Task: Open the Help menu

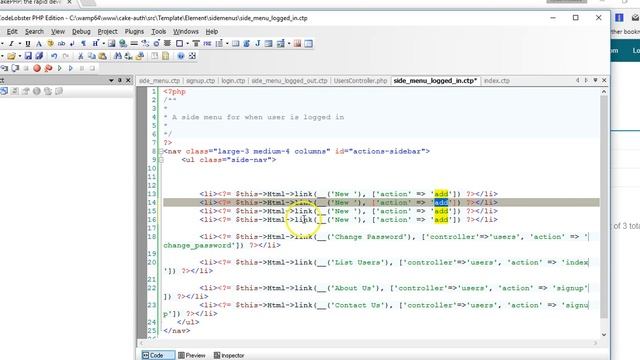Action: pyautogui.click(x=211, y=31)
